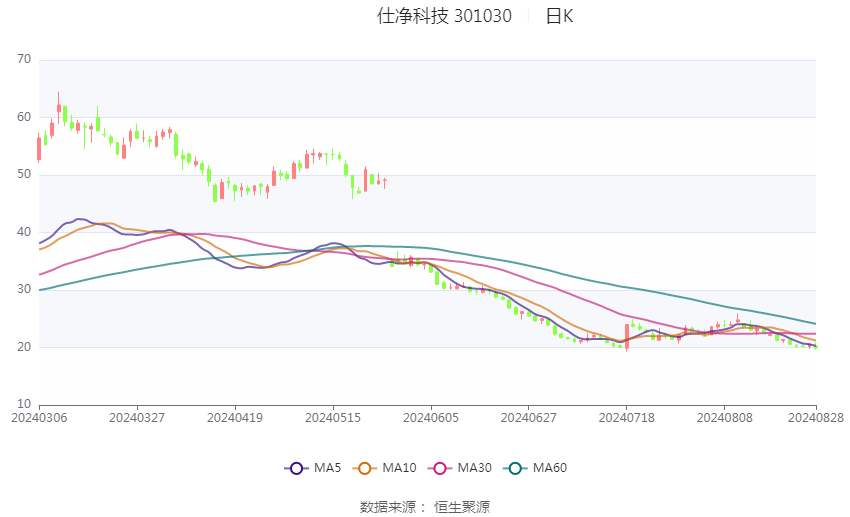Toggle the MA5 legend series
The image size is (850, 517).
312,468
